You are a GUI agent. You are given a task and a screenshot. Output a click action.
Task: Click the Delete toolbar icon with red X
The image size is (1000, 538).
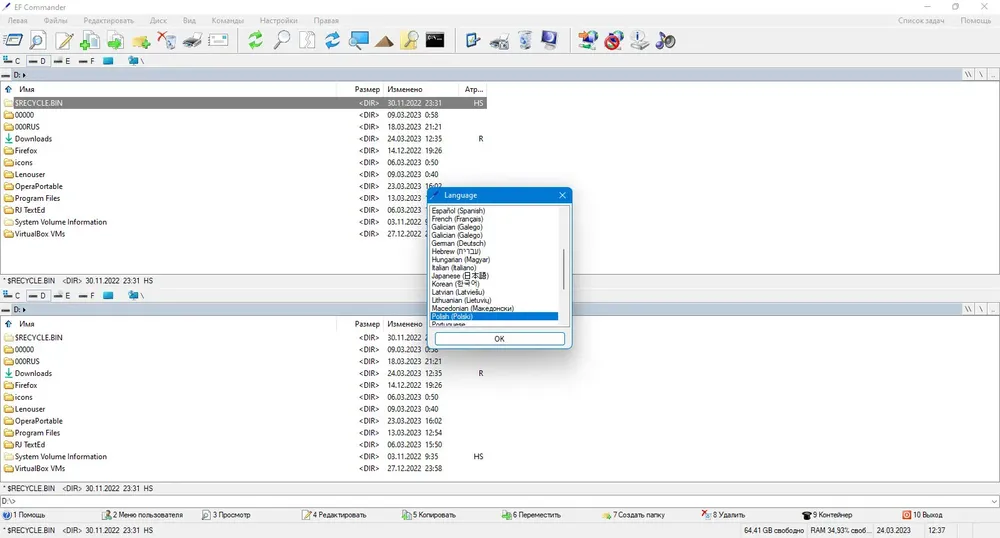[166, 41]
